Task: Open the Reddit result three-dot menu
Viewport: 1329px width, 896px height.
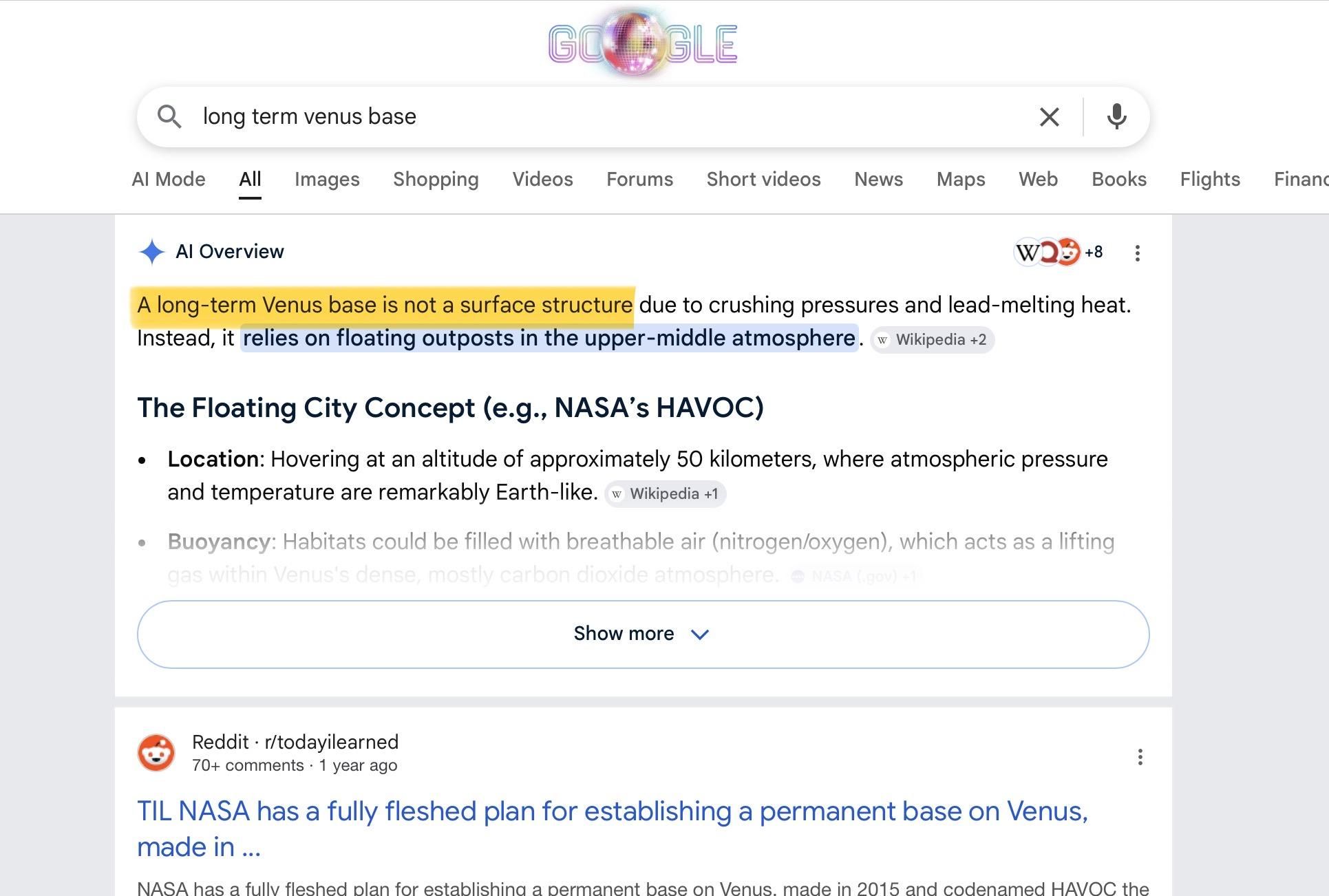Action: [1140, 757]
